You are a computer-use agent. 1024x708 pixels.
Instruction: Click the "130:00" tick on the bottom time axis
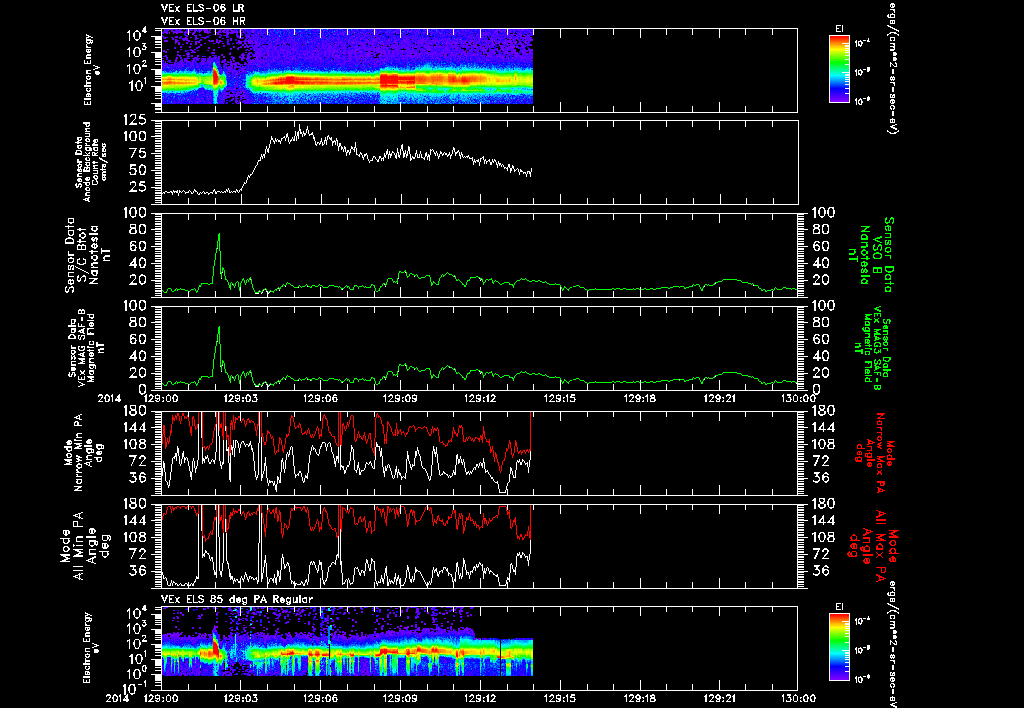click(797, 698)
